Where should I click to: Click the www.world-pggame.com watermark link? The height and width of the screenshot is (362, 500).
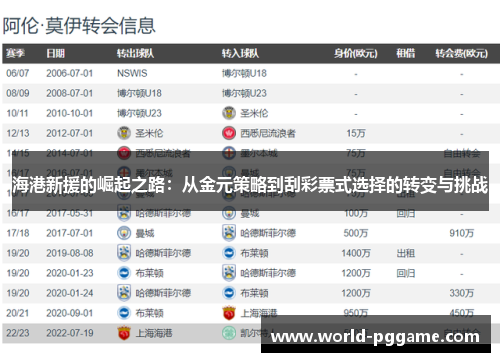(x=375, y=336)
